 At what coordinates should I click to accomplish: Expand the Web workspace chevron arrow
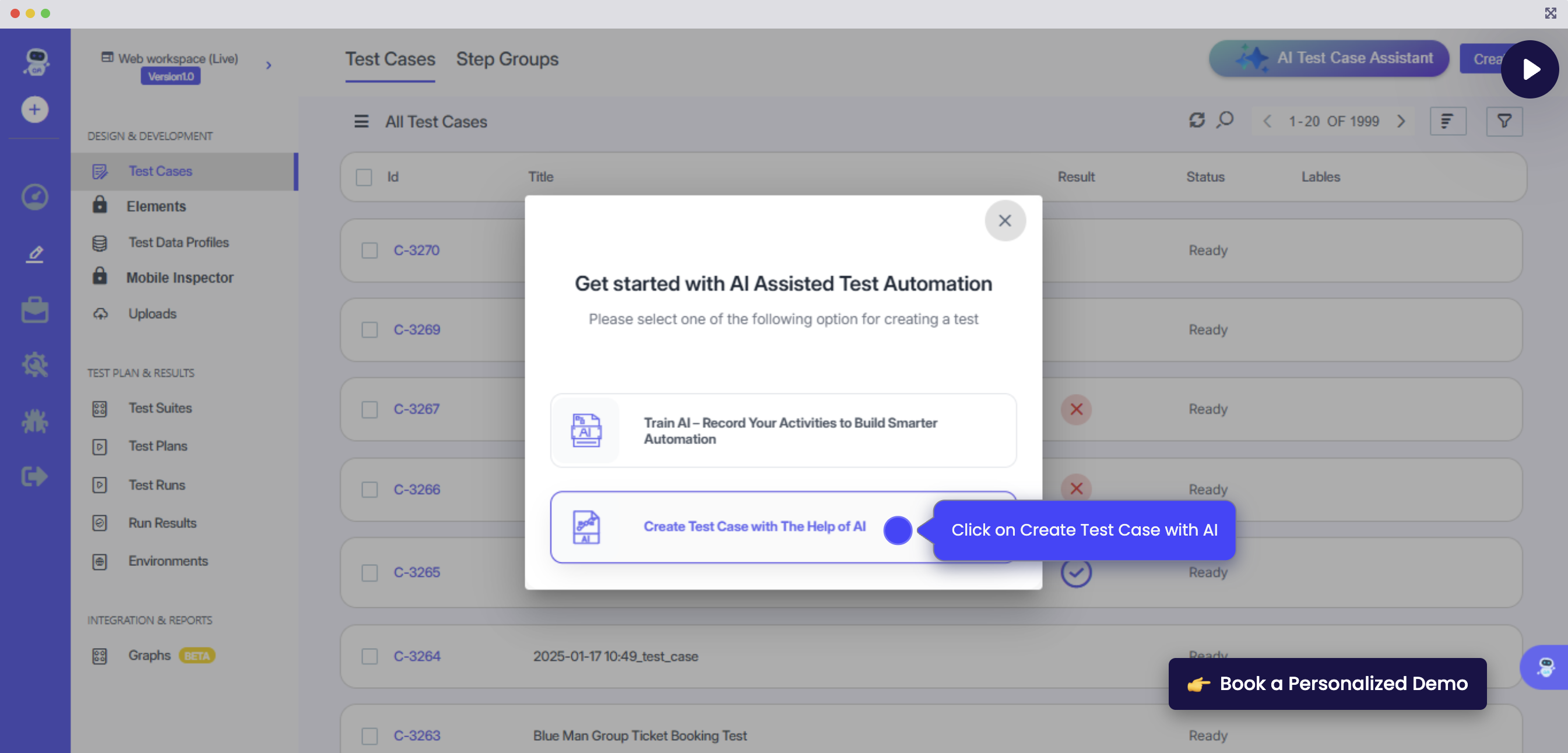point(269,65)
